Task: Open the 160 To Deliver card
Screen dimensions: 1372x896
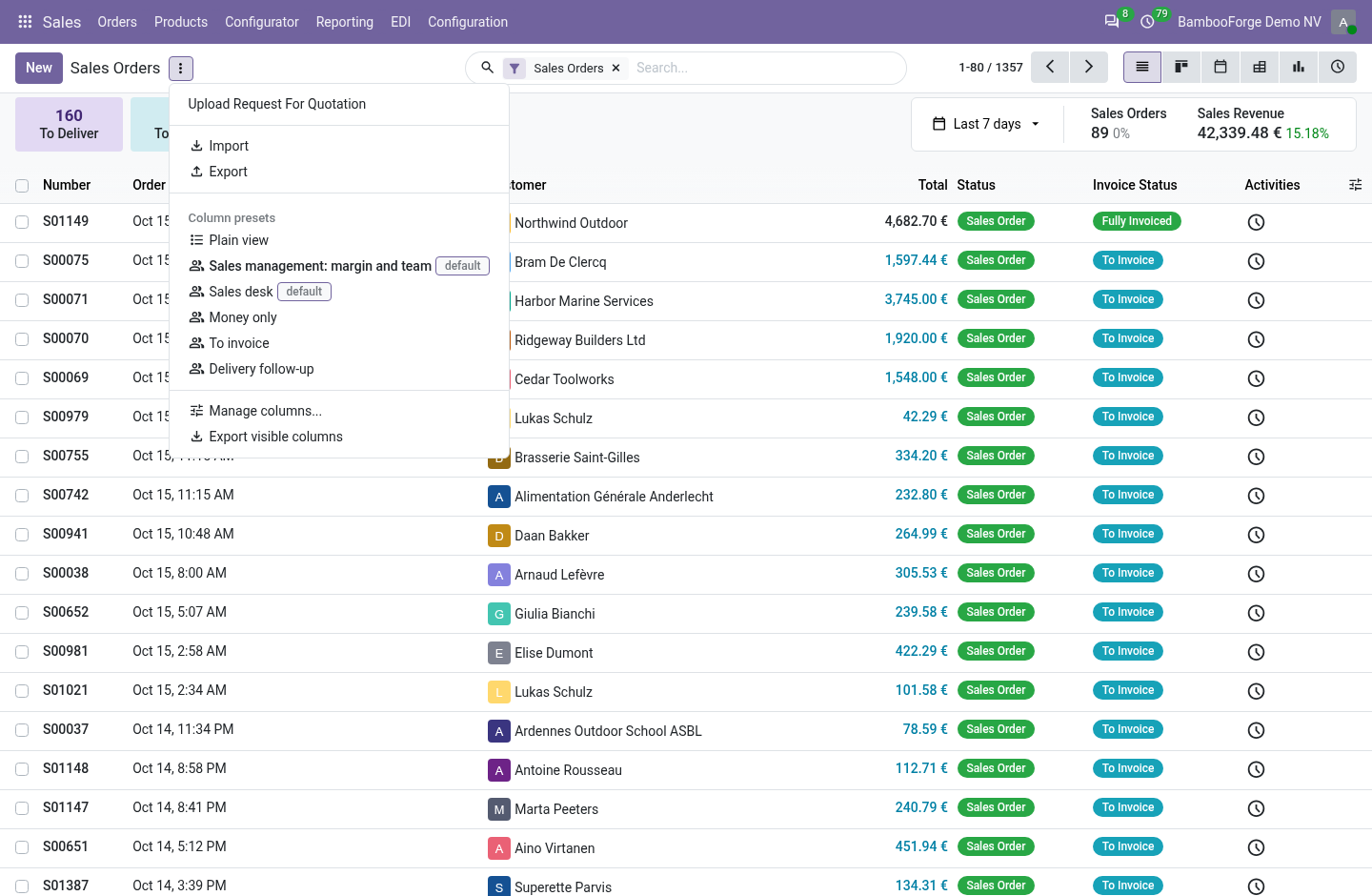Action: [x=69, y=124]
